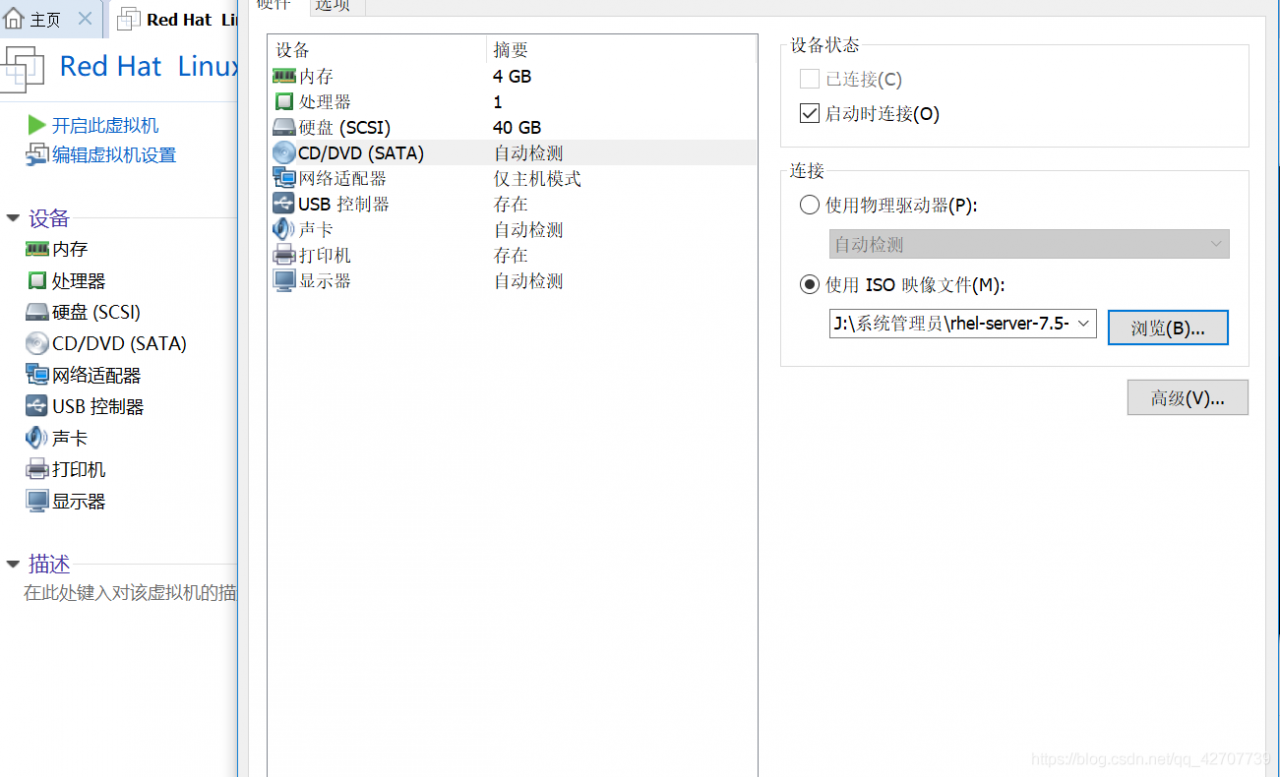Click the sound card speaker icon in the dialog list
The image size is (1280, 777).
pos(284,229)
